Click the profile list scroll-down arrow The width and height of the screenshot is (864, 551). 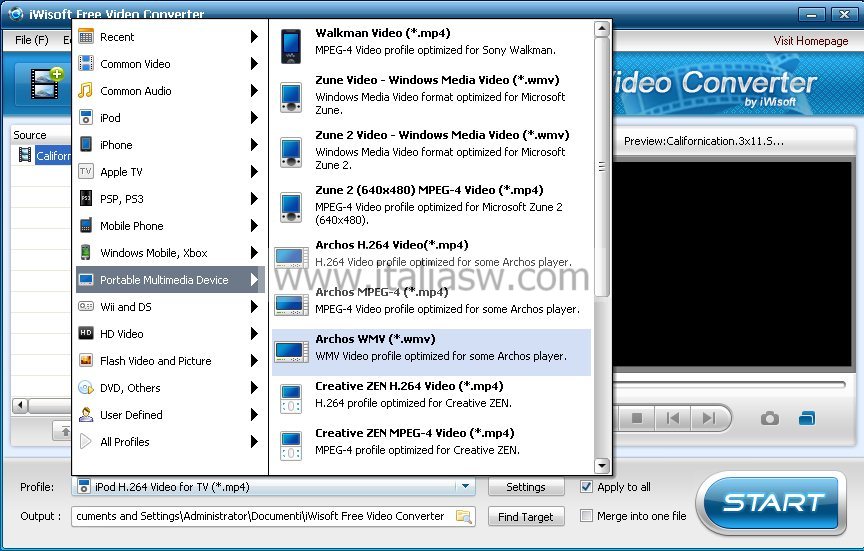pos(602,466)
